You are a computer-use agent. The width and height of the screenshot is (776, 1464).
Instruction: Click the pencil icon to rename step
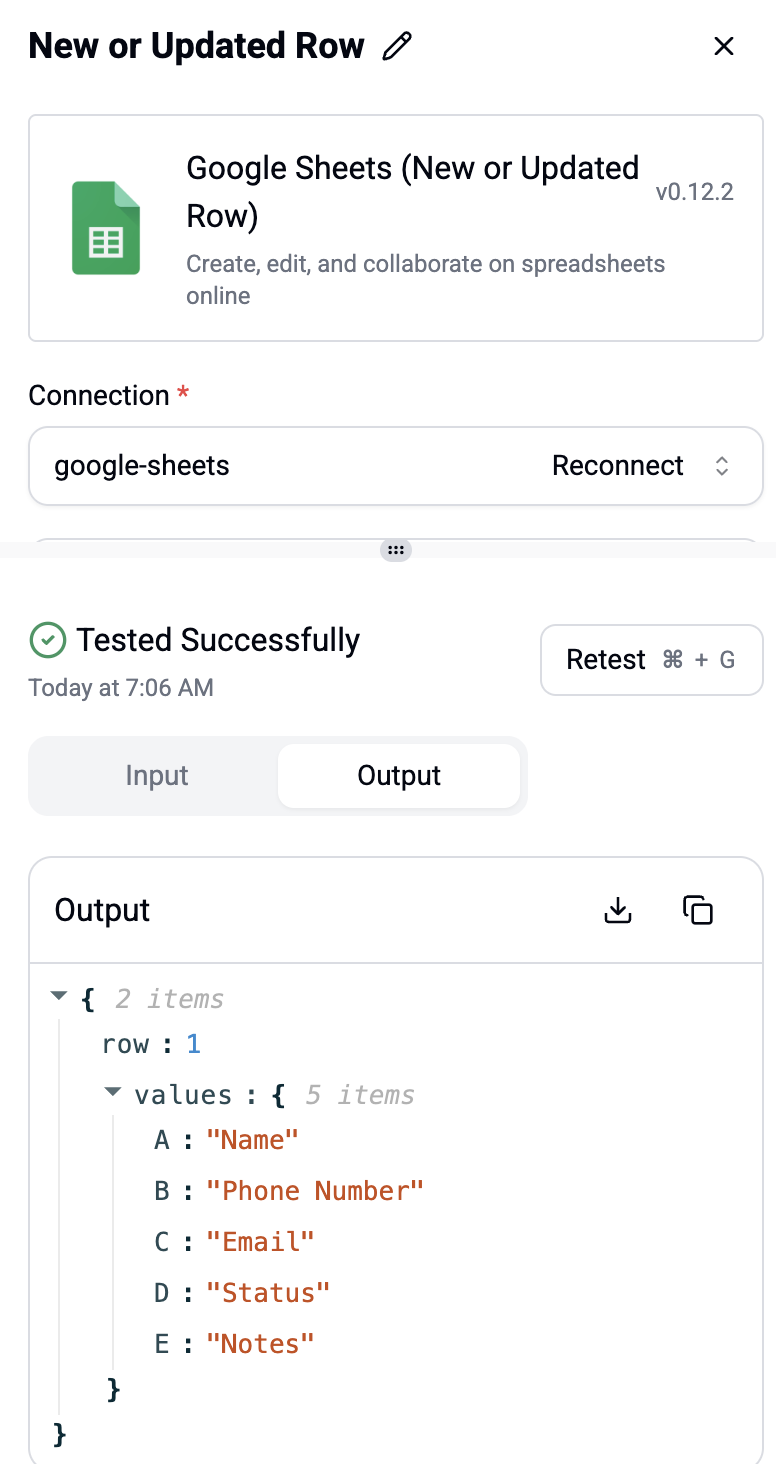click(x=397, y=46)
